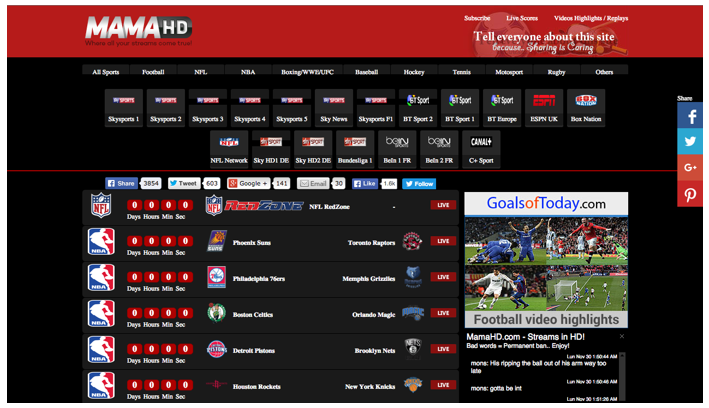Select the Hockey tab

point(414,72)
